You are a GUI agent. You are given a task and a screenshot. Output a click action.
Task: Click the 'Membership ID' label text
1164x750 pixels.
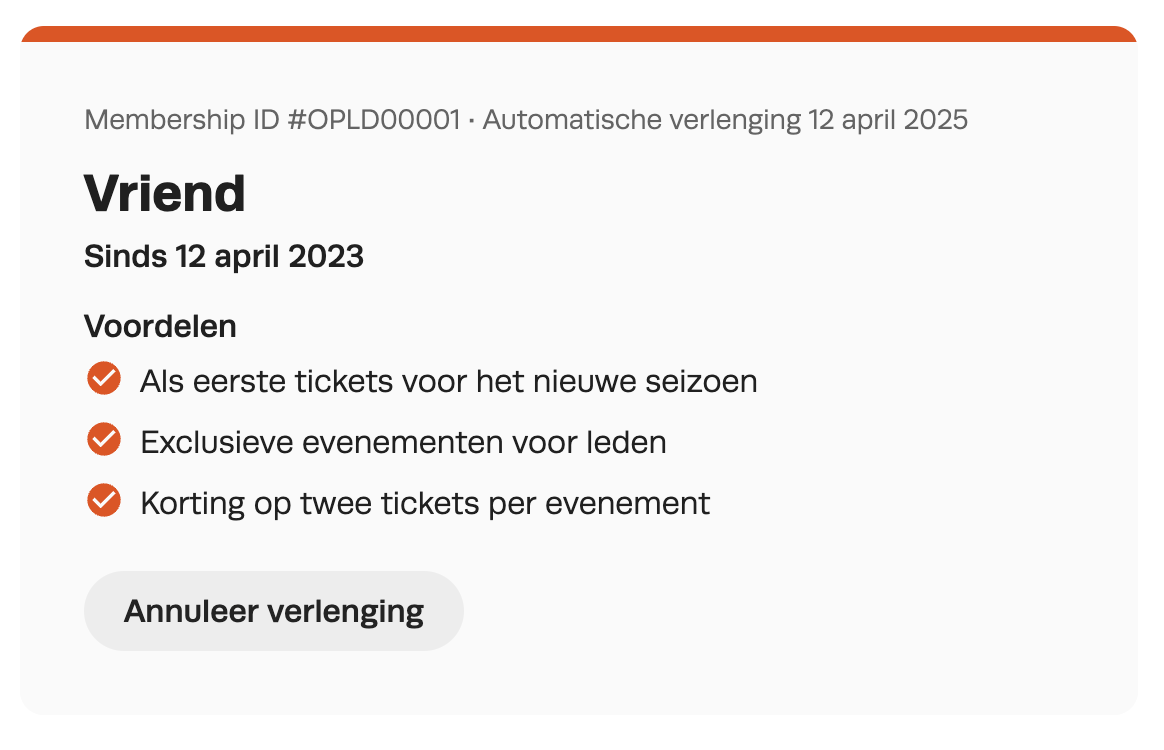(182, 120)
